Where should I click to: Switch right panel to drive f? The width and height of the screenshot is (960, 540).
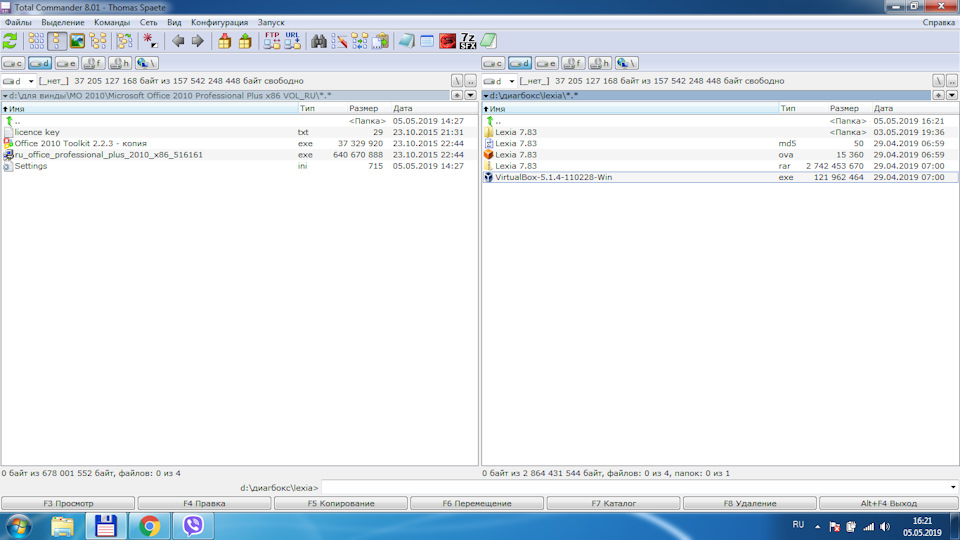pyautogui.click(x=574, y=63)
